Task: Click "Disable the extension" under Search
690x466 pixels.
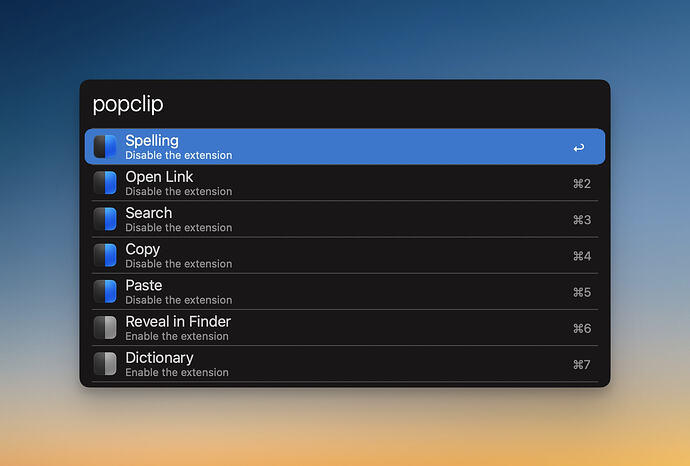Action: (x=179, y=227)
